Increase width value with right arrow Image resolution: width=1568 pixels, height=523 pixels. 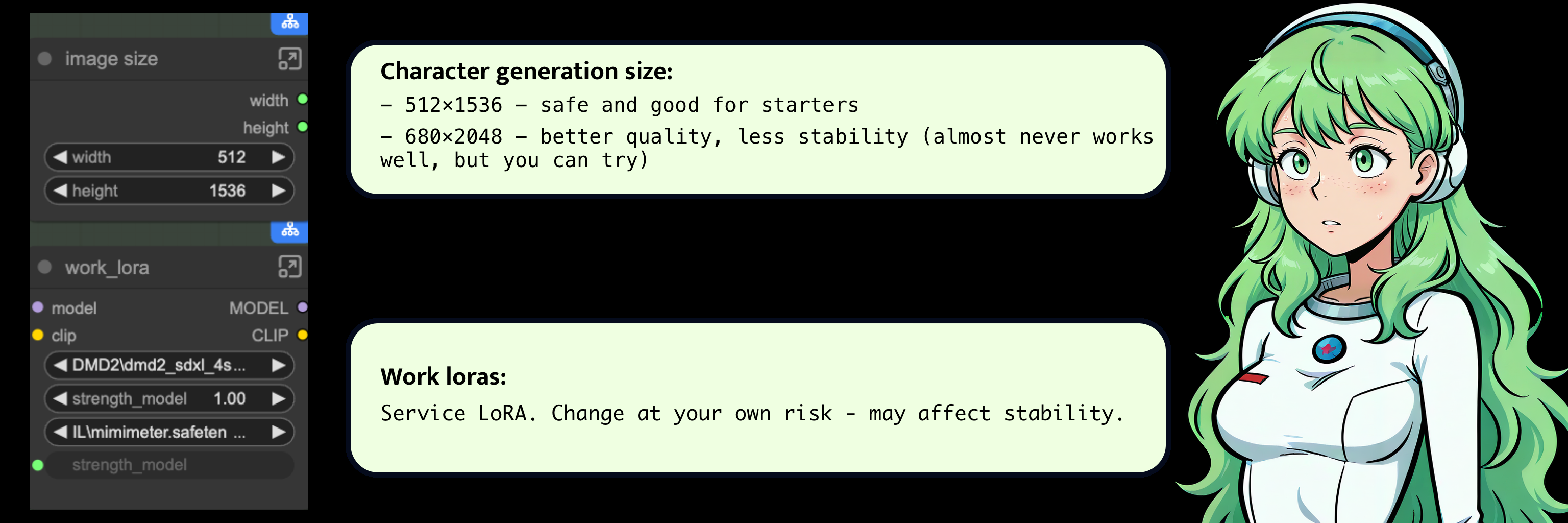(x=279, y=157)
